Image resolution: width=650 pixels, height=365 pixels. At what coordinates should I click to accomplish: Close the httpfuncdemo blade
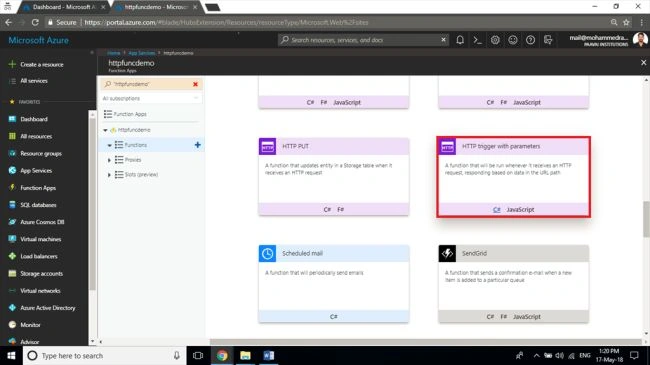click(x=643, y=63)
